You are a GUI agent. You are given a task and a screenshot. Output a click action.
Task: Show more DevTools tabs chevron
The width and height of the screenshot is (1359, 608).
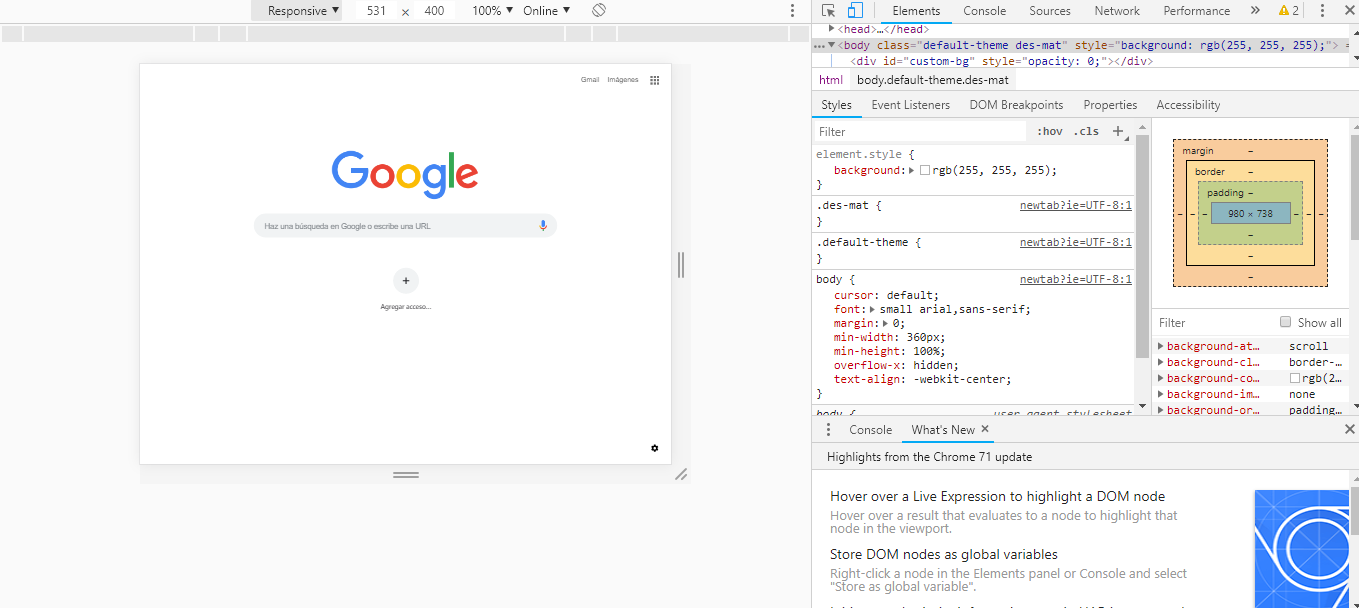pos(1255,11)
